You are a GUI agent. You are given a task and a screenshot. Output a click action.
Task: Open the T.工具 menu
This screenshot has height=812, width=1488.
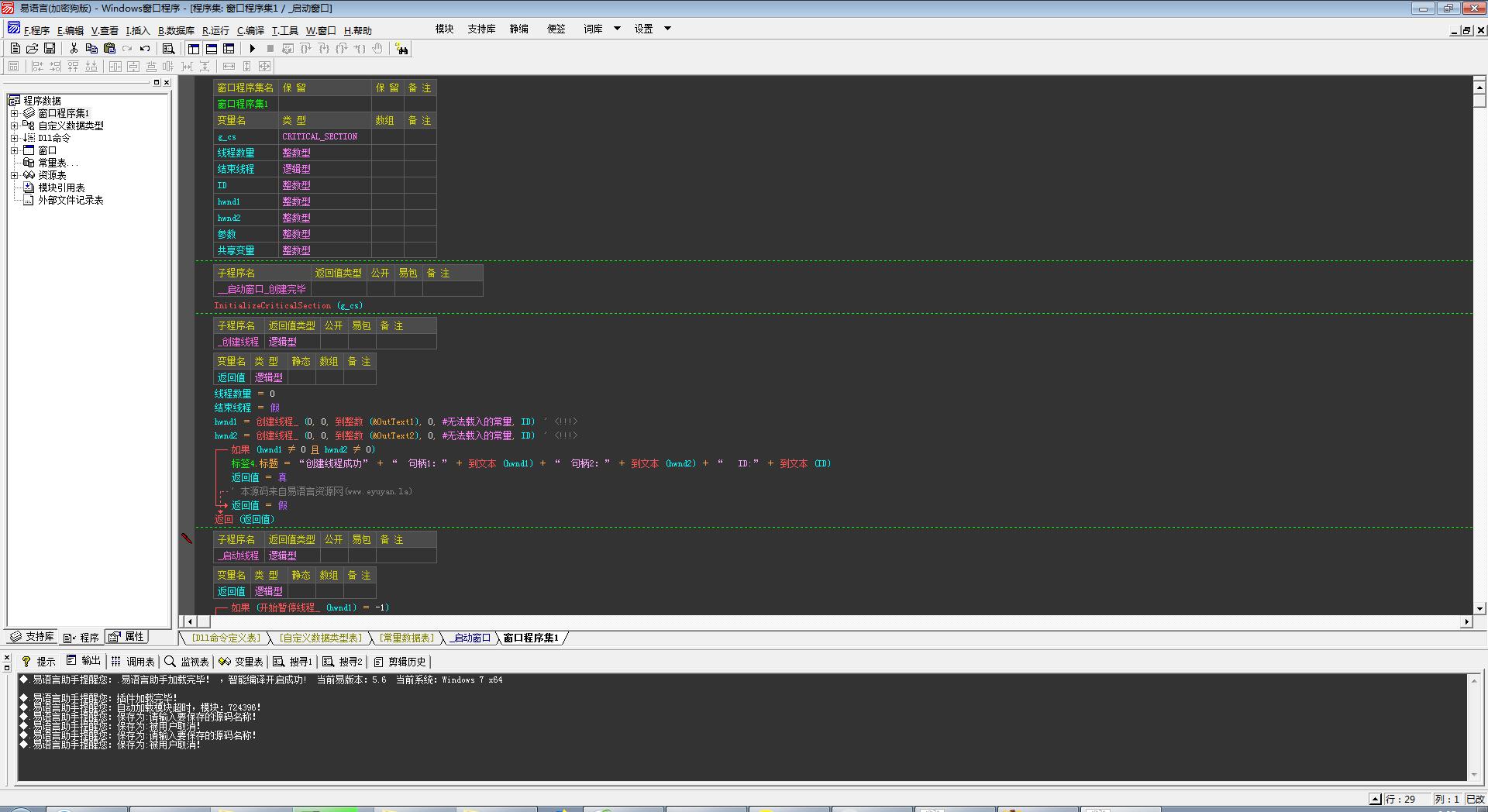tap(284, 30)
